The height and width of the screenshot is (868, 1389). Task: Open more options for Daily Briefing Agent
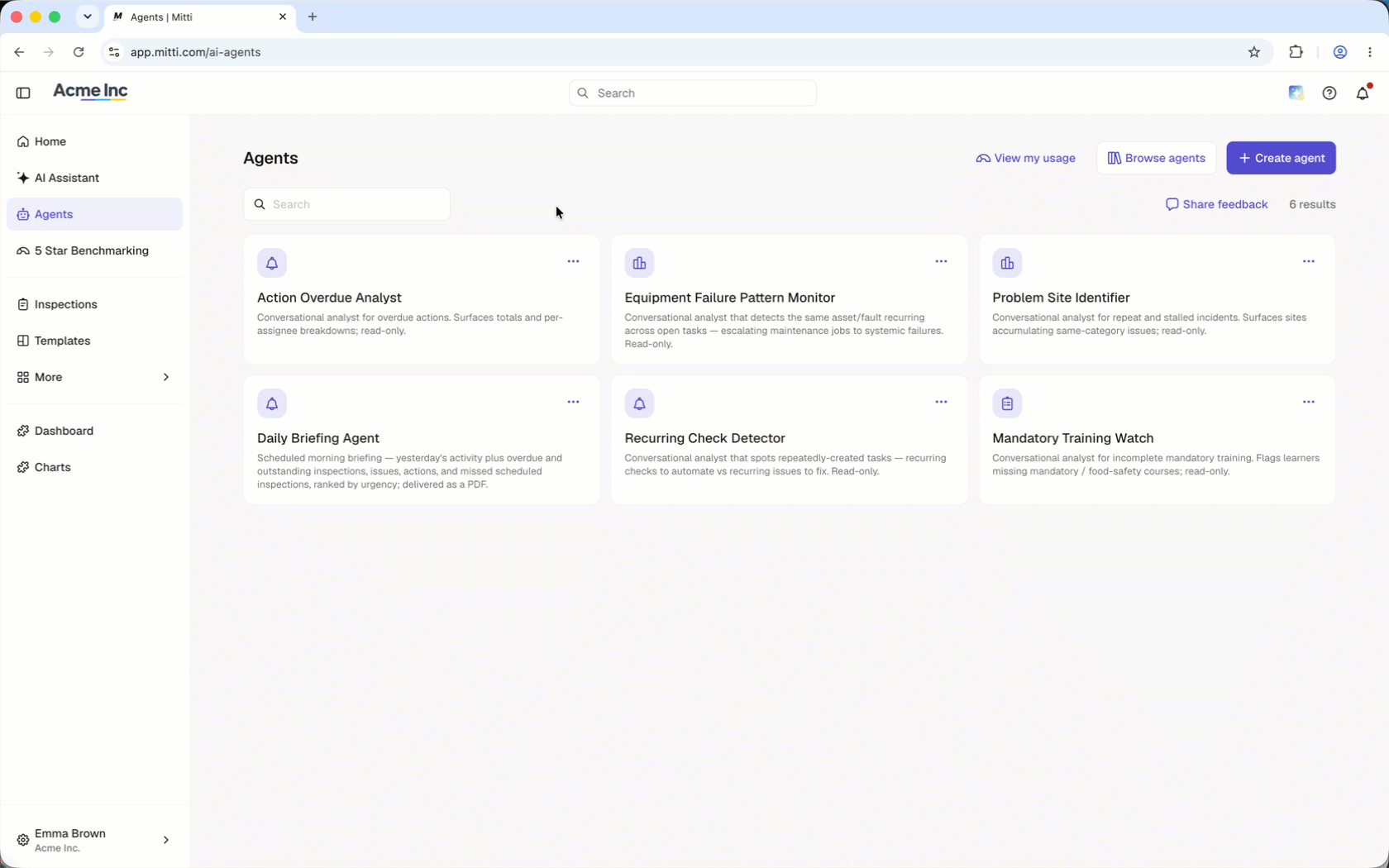573,402
